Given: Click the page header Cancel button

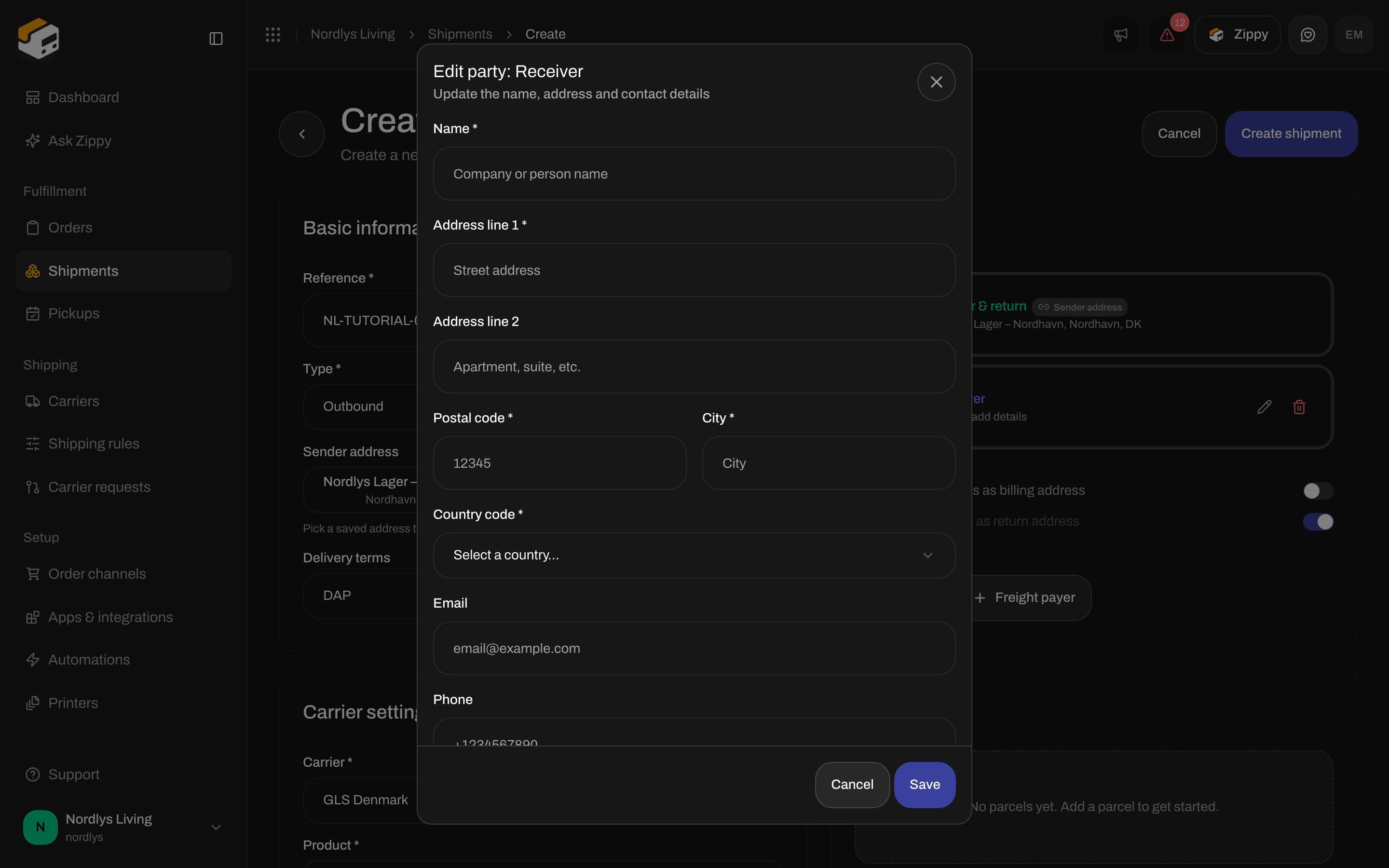Looking at the screenshot, I should (x=1179, y=134).
